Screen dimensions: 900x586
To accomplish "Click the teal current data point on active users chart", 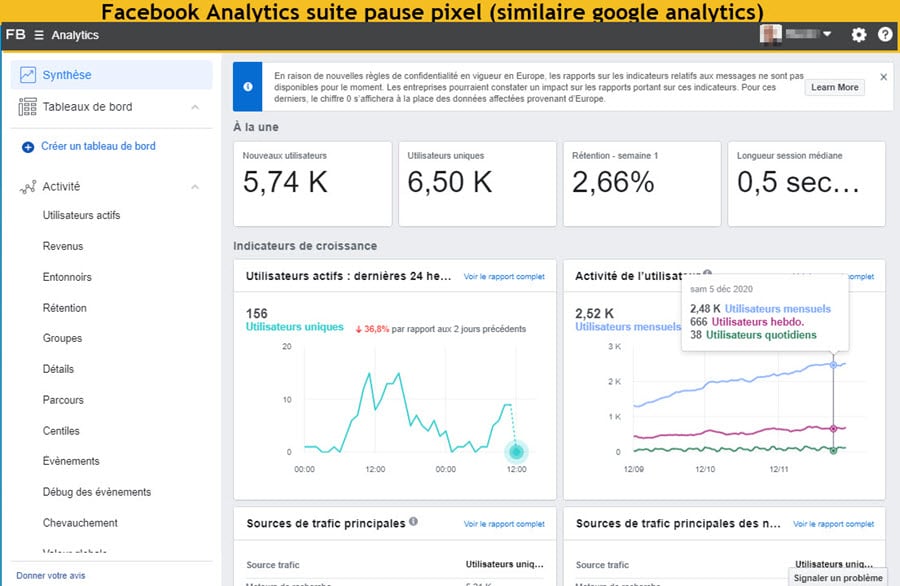I will (516, 452).
